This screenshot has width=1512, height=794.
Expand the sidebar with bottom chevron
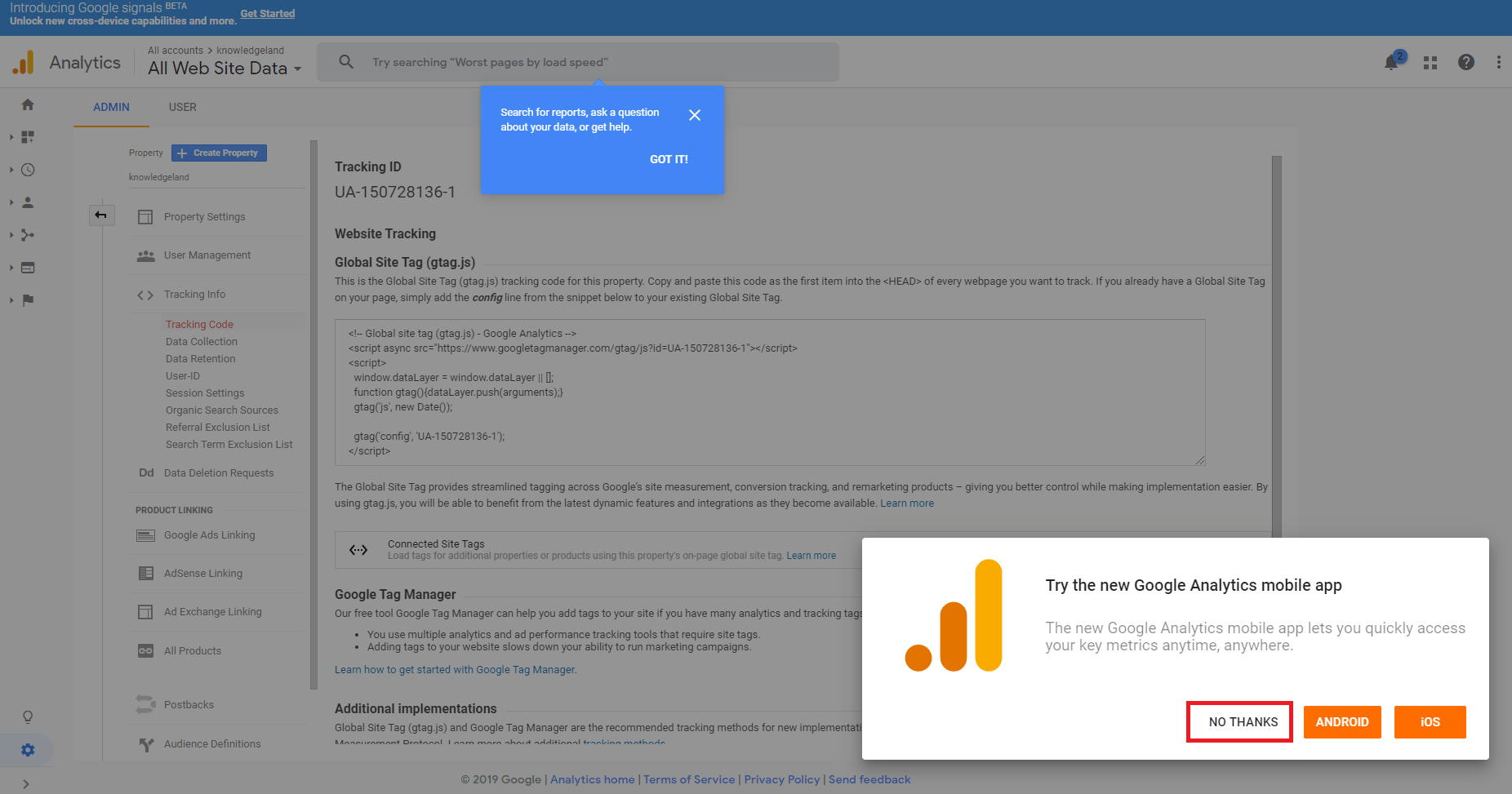click(26, 784)
